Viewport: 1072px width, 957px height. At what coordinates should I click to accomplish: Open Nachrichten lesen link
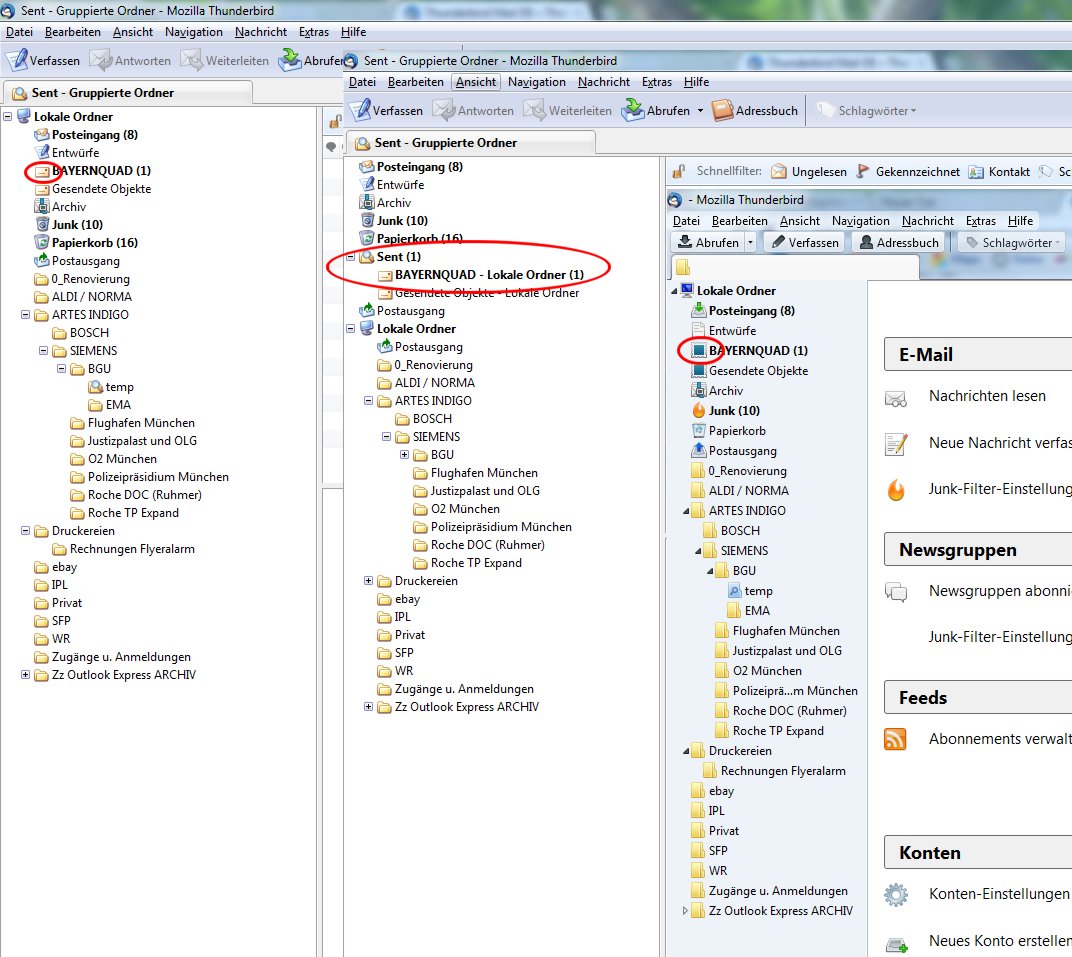987,396
